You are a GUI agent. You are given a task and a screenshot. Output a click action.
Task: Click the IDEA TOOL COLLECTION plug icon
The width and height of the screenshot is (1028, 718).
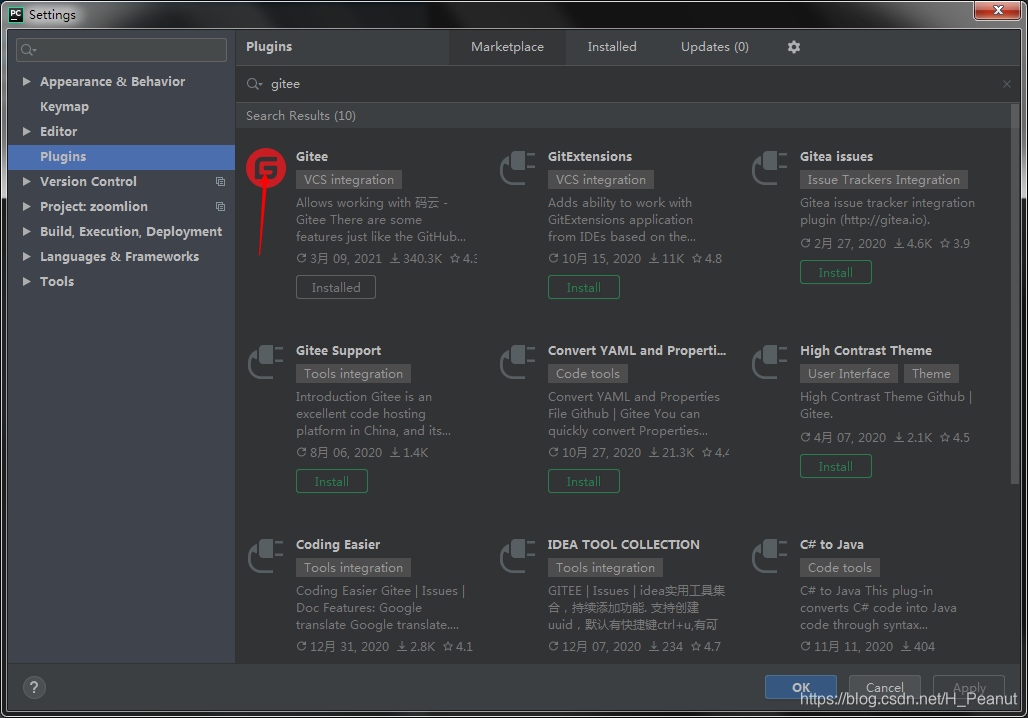pyautogui.click(x=518, y=556)
